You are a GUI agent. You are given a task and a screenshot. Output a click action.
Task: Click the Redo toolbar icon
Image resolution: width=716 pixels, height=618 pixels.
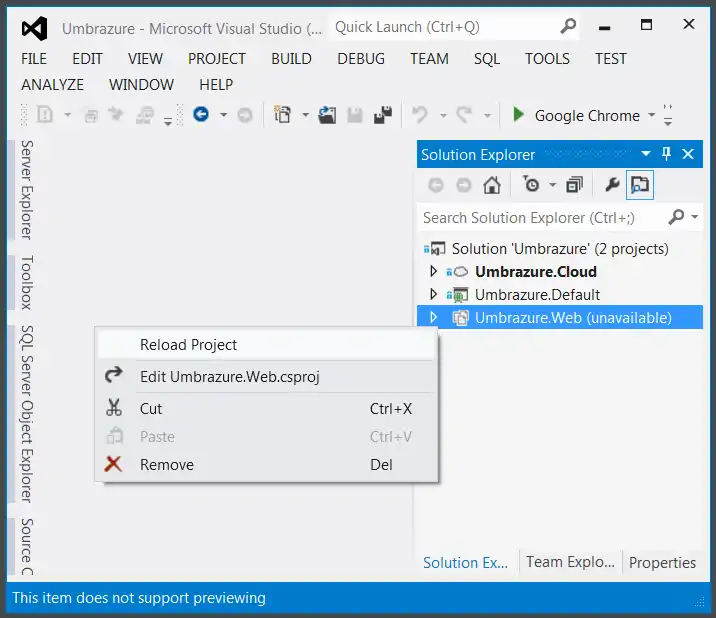pyautogui.click(x=464, y=115)
